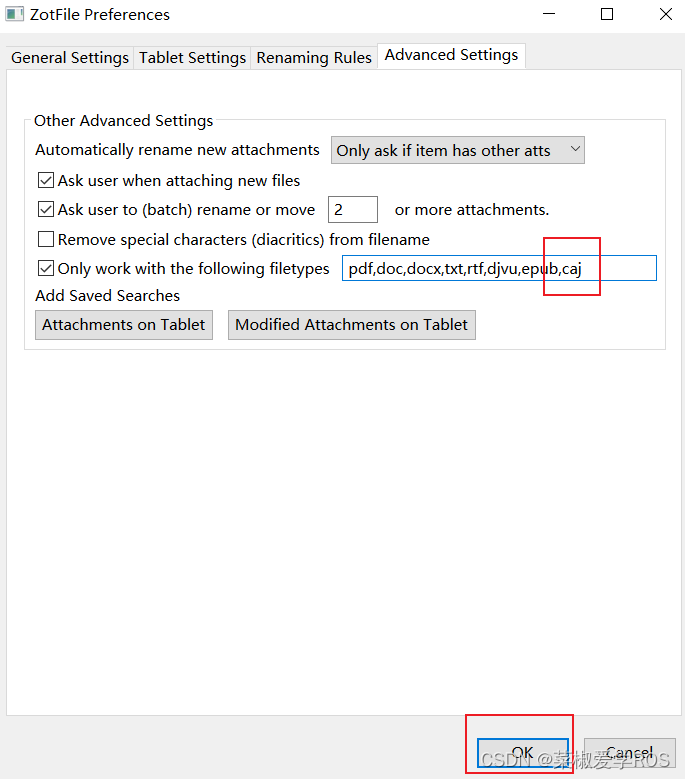The height and width of the screenshot is (779, 685).
Task: Click Modified Attachments on Tablet button
Action: (352, 325)
